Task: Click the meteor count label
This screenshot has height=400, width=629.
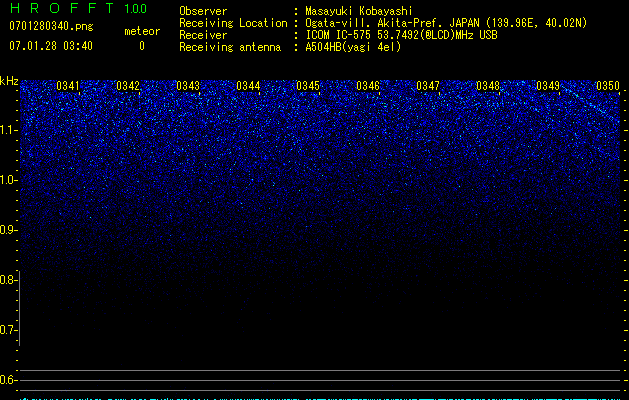Action: coord(142,31)
